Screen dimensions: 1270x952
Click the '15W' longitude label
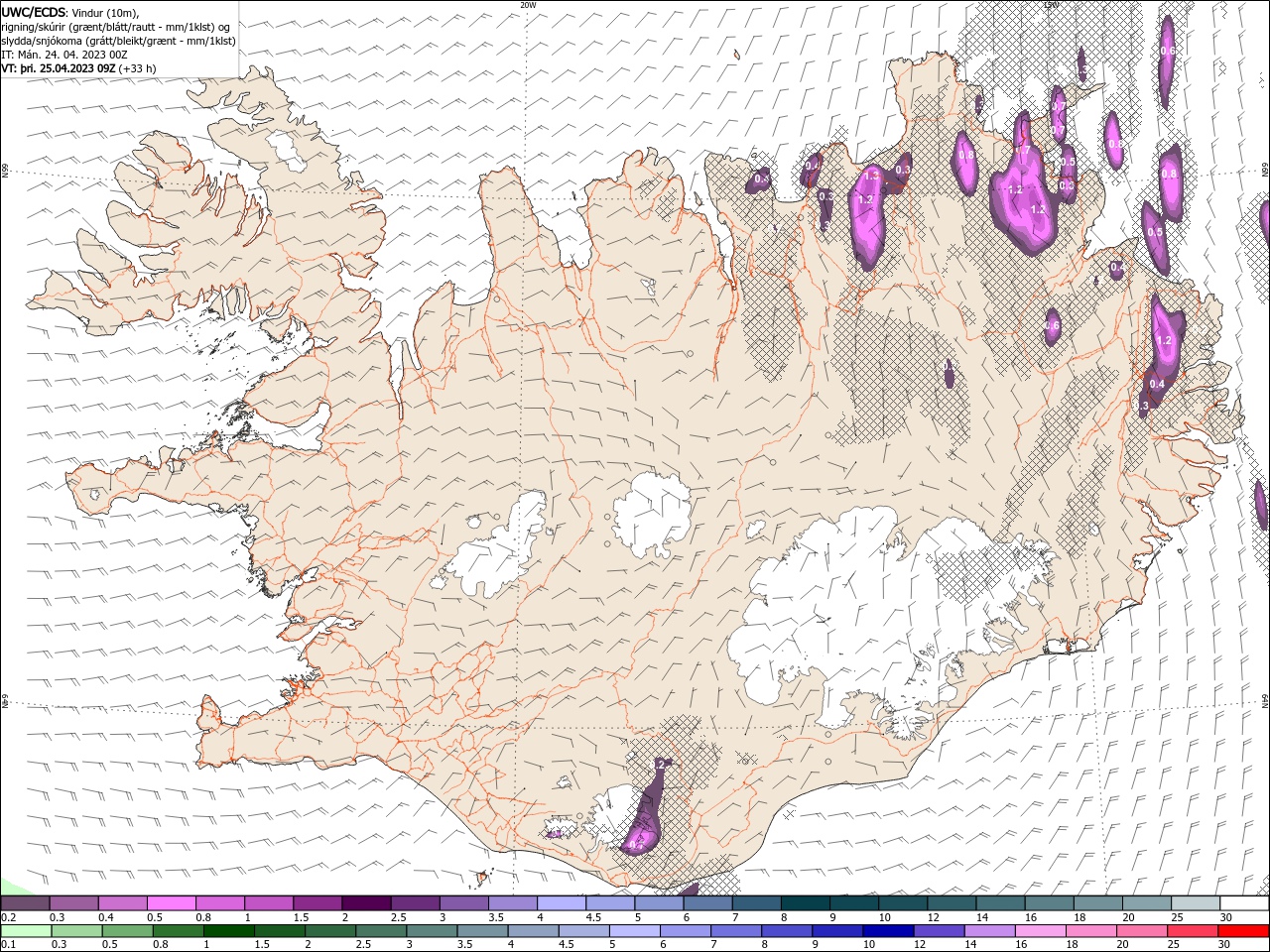tap(1051, 5)
